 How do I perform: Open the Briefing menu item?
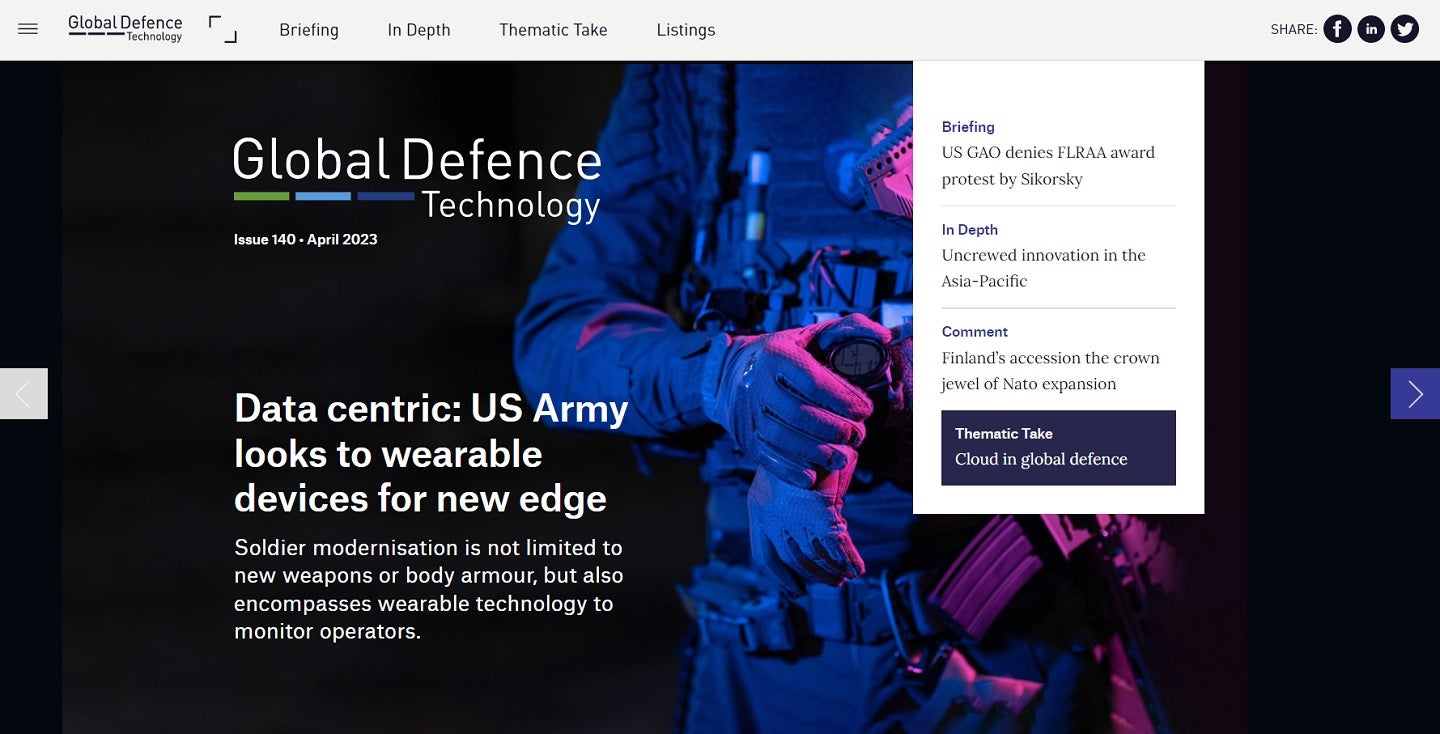(309, 30)
